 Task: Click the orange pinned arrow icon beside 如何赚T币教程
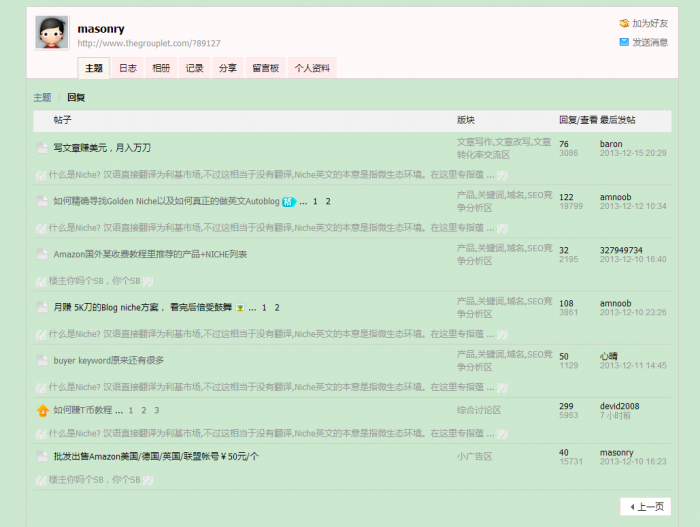pyautogui.click(x=42, y=410)
